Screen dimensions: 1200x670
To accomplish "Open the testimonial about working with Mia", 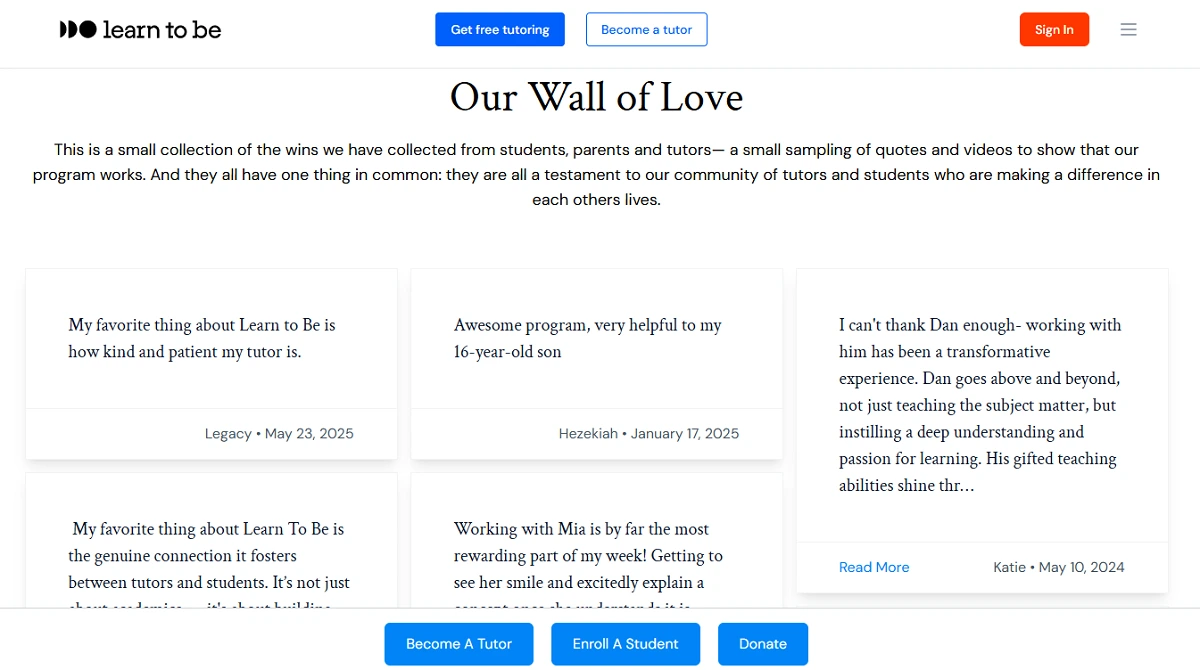I will tap(597, 540).
